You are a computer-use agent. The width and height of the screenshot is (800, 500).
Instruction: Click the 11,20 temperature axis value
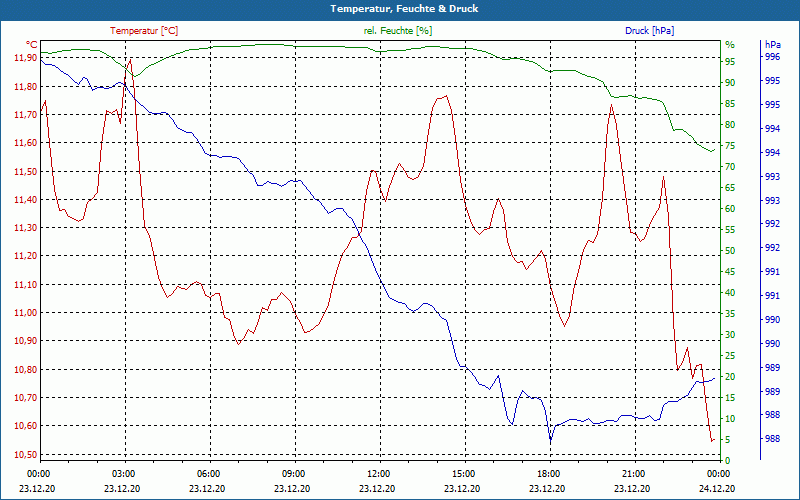coord(26,256)
